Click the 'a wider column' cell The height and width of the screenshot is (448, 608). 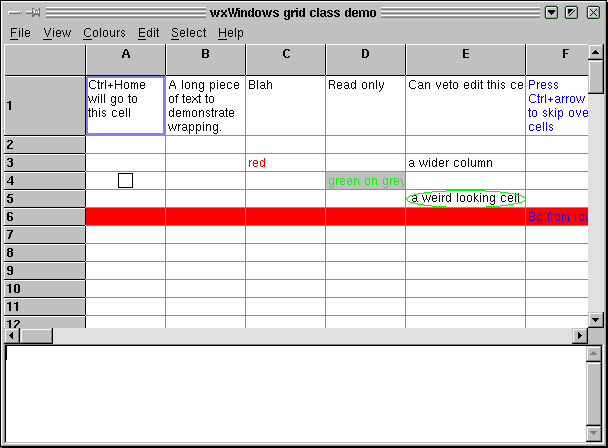(466, 163)
